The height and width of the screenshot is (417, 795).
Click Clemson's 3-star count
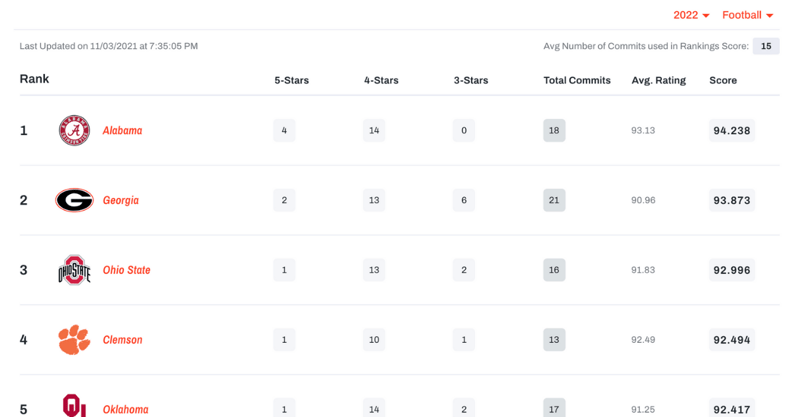pos(464,339)
